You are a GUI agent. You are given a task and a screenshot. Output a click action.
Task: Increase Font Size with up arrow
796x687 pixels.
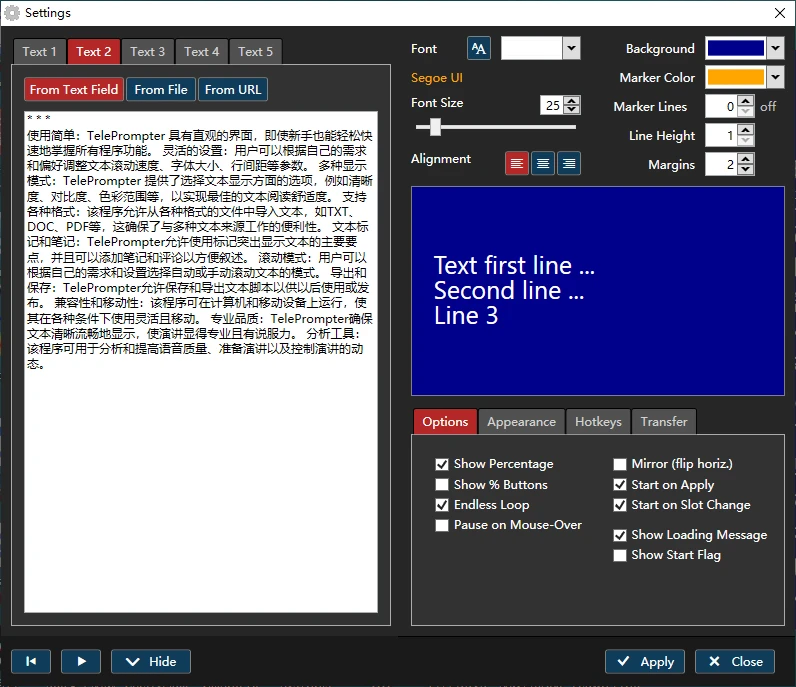(x=572, y=101)
